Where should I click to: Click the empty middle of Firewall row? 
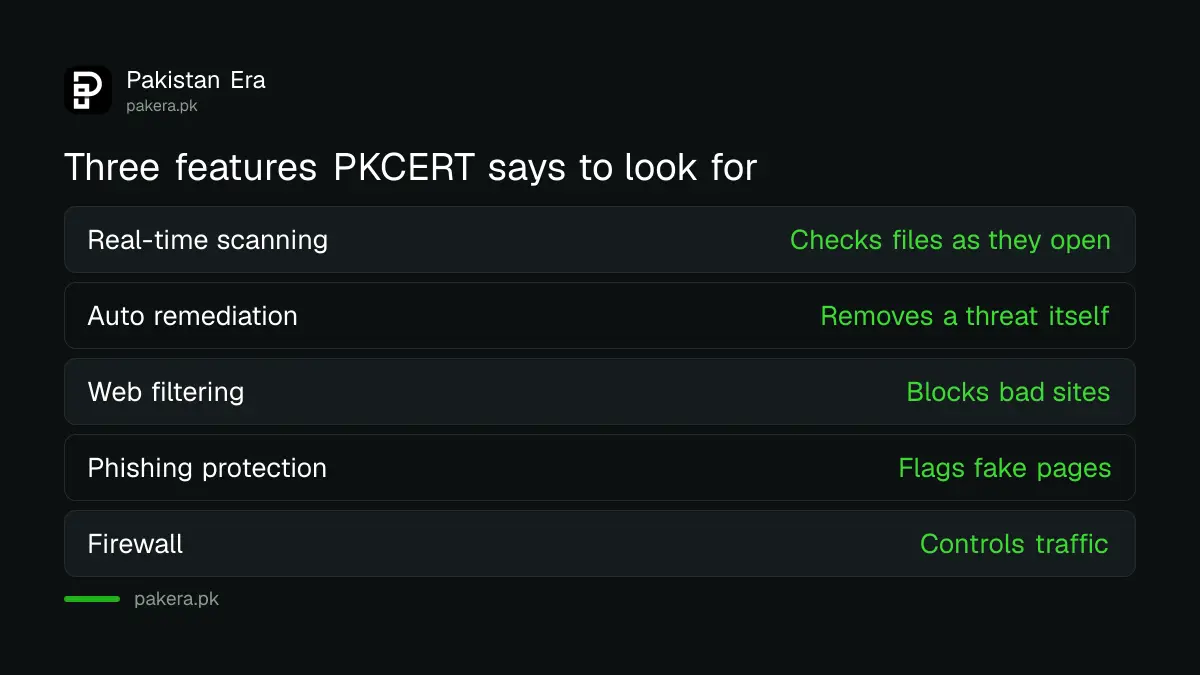pyautogui.click(x=550, y=544)
